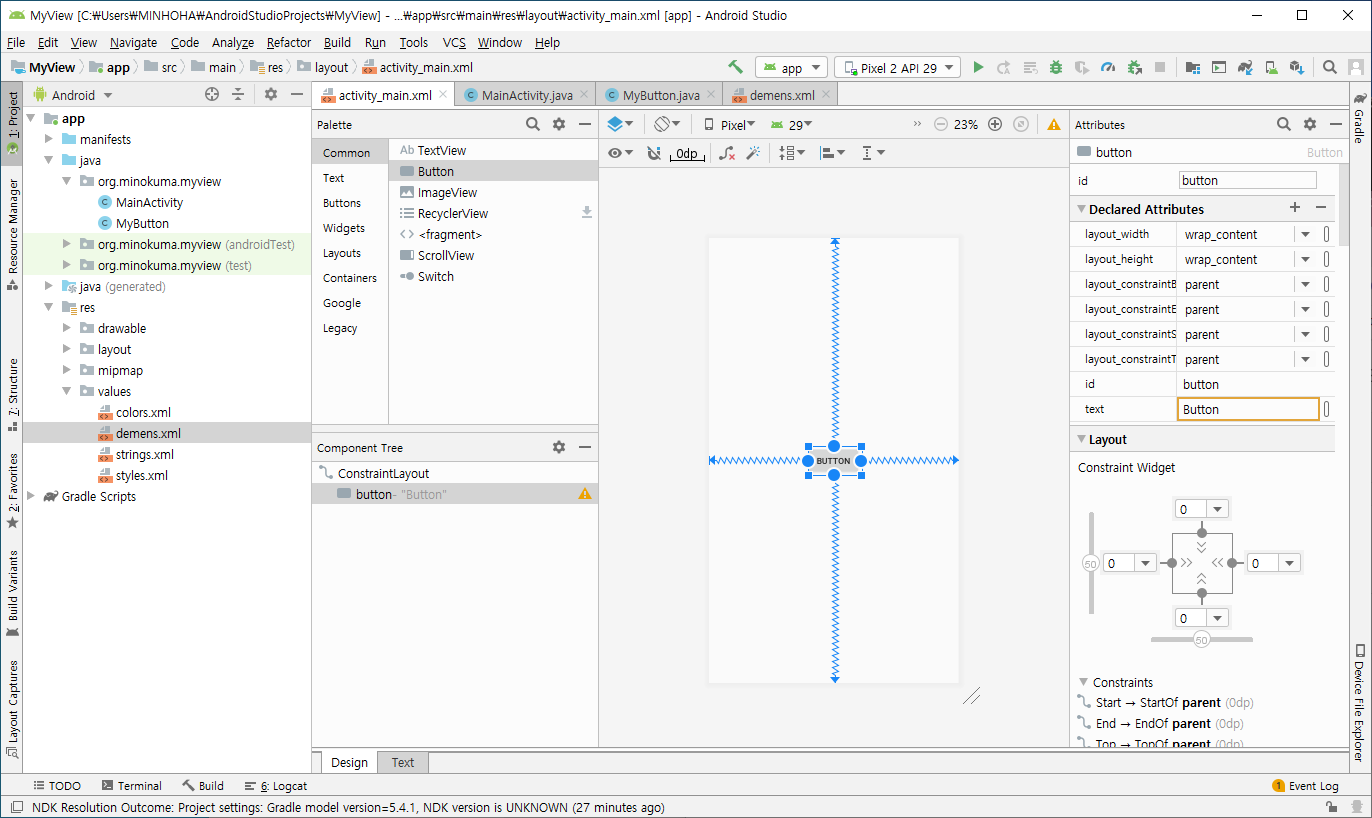Viewport: 1372px width, 818px height.
Task: Clear all constraints icon
Action: (728, 153)
